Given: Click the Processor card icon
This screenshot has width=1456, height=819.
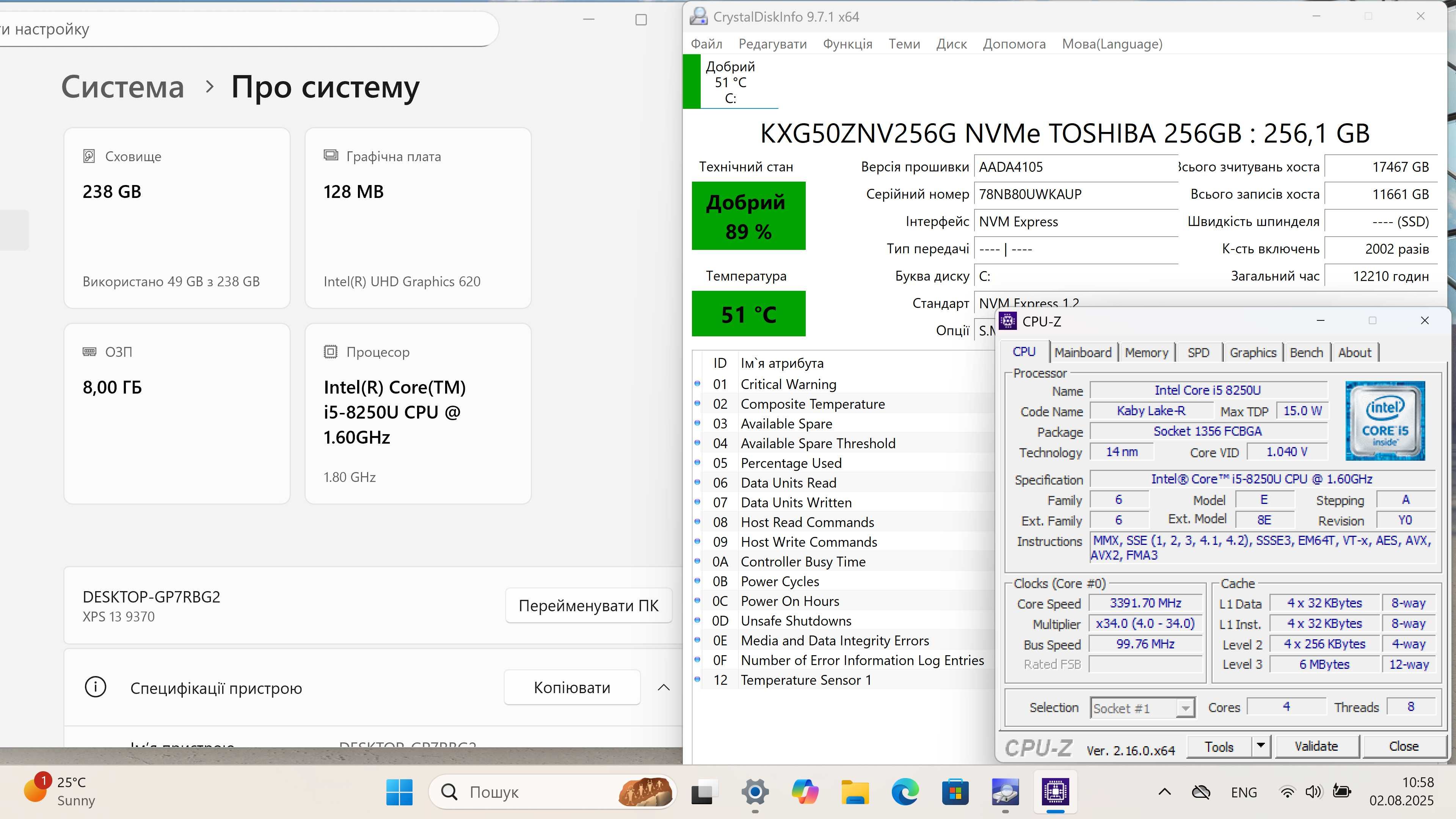Looking at the screenshot, I should (x=331, y=351).
